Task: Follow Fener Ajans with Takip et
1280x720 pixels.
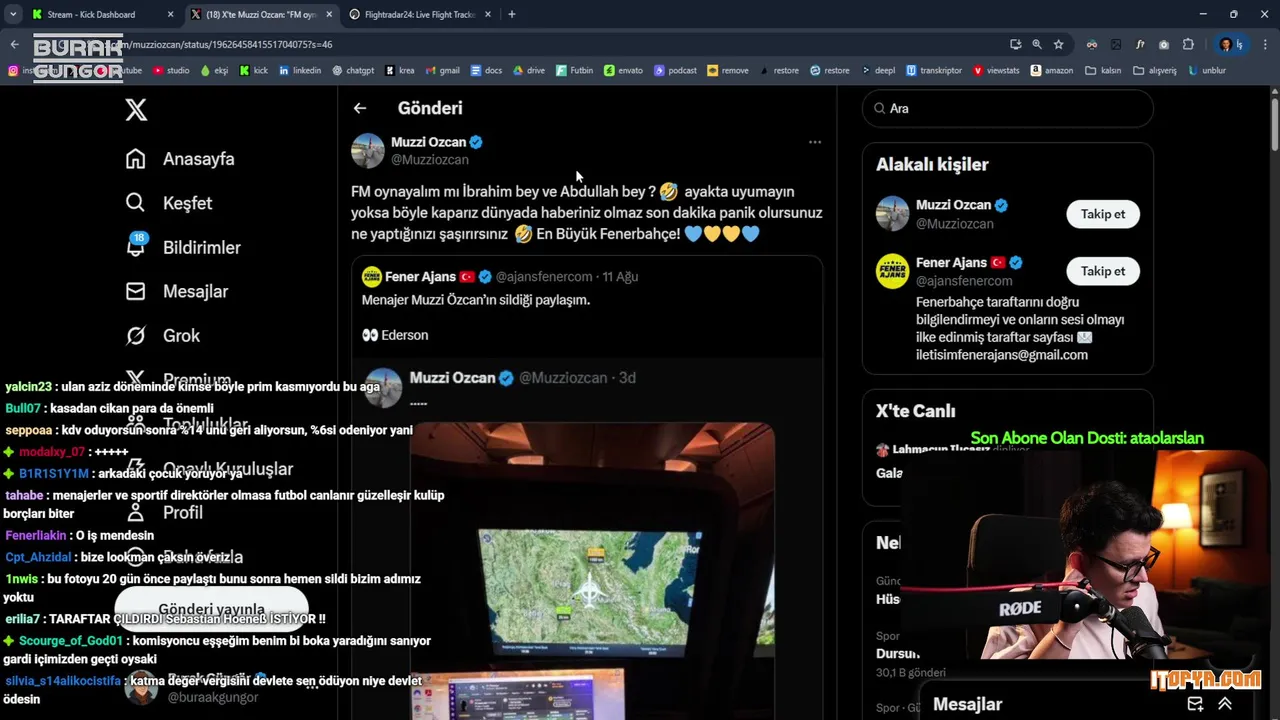Action: pyautogui.click(x=1103, y=271)
